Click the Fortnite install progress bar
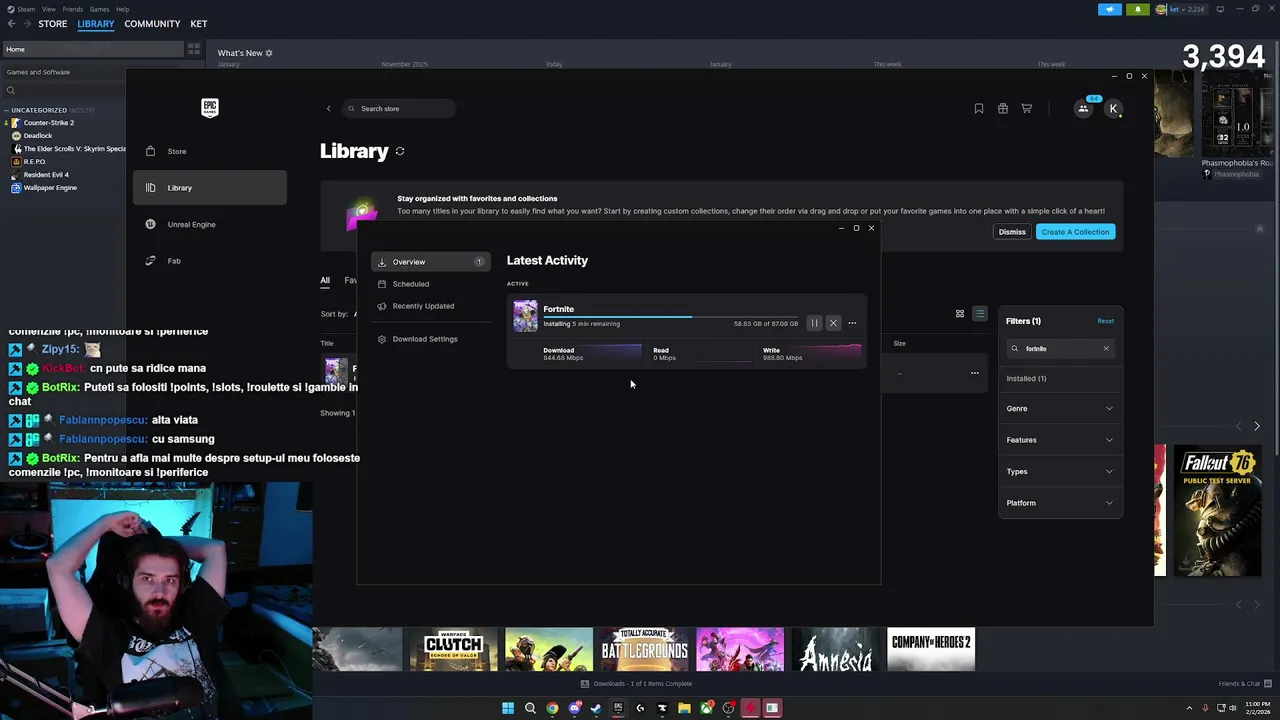Image resolution: width=1280 pixels, height=720 pixels. (x=670, y=317)
